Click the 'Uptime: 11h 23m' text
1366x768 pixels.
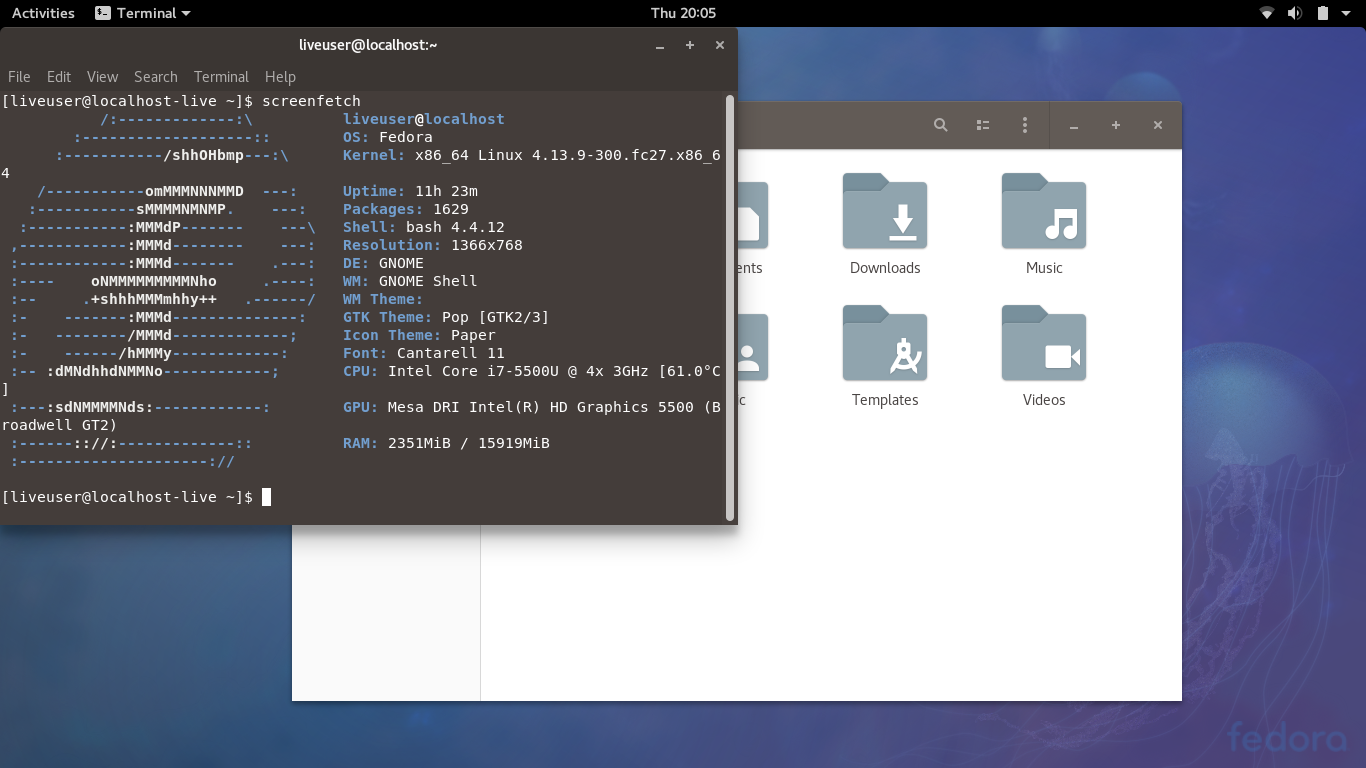(x=410, y=191)
